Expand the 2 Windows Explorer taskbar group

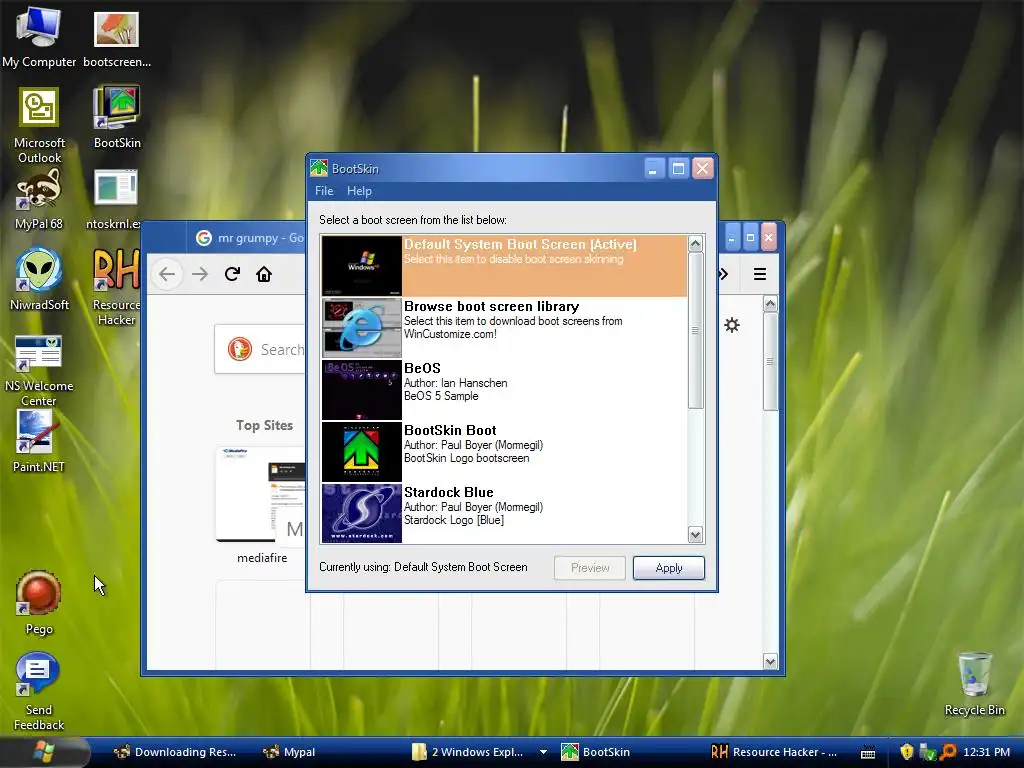click(x=543, y=752)
